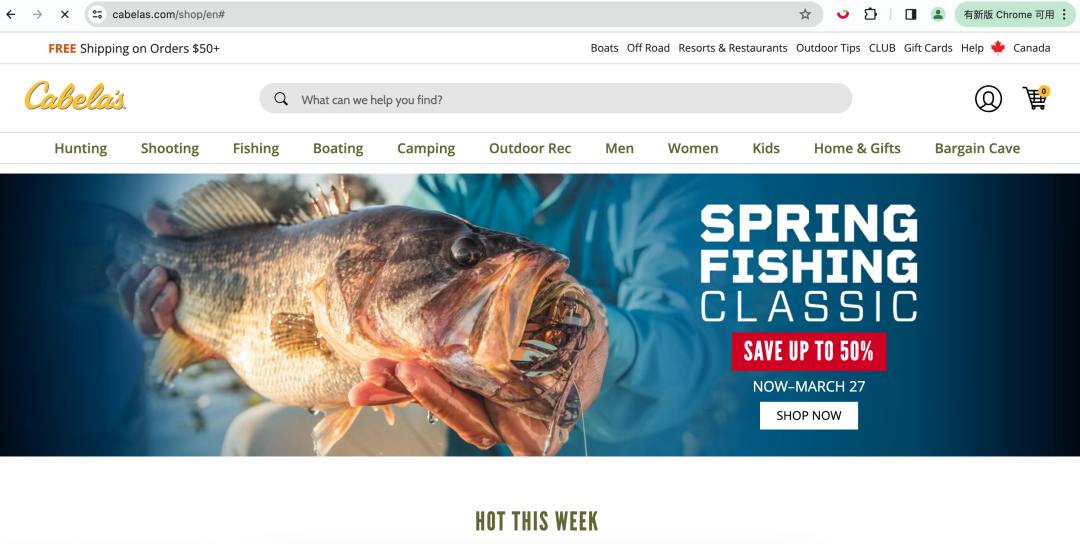This screenshot has height=544, width=1080.
Task: Open the account profile icon
Action: (x=988, y=98)
